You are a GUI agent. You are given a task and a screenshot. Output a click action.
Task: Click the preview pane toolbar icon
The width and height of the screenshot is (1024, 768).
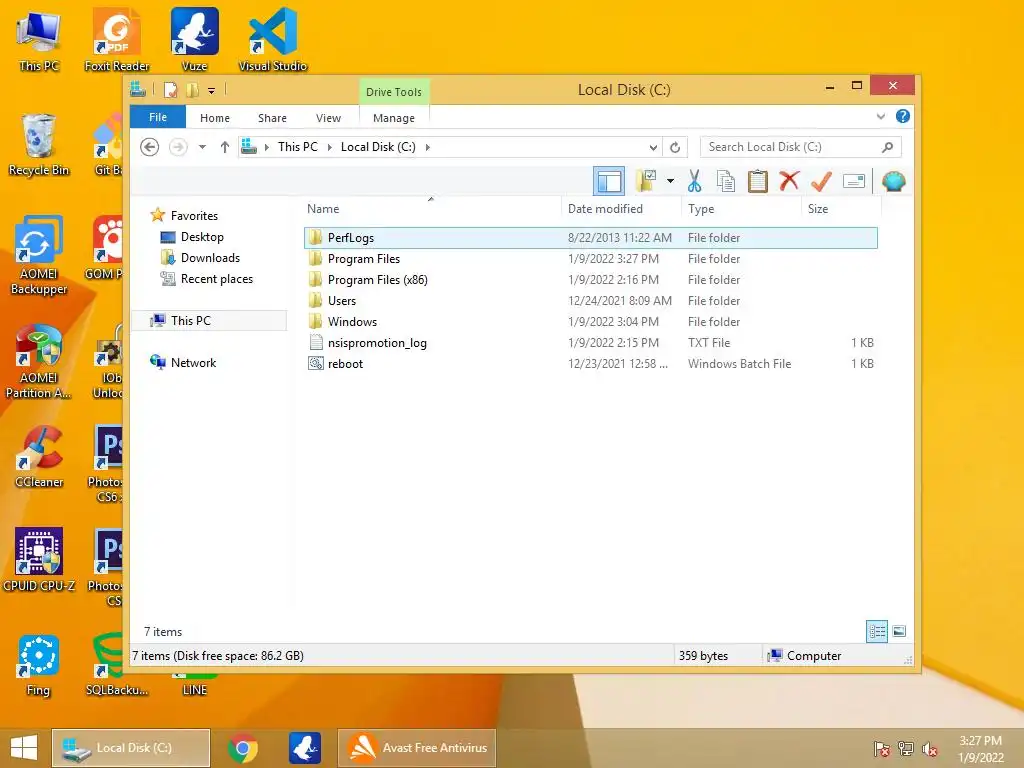click(x=609, y=181)
